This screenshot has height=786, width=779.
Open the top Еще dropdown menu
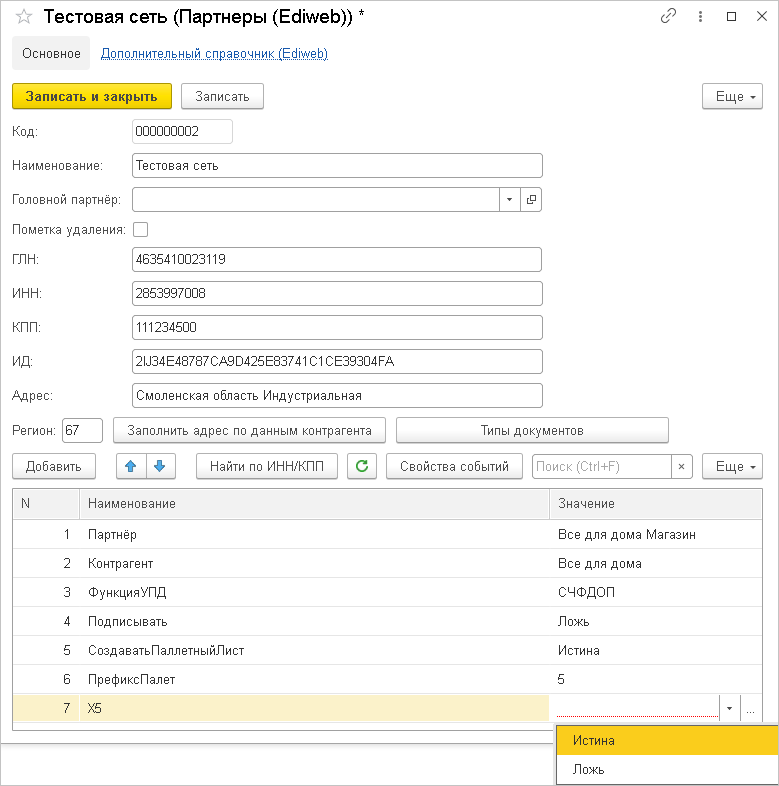pyautogui.click(x=733, y=96)
